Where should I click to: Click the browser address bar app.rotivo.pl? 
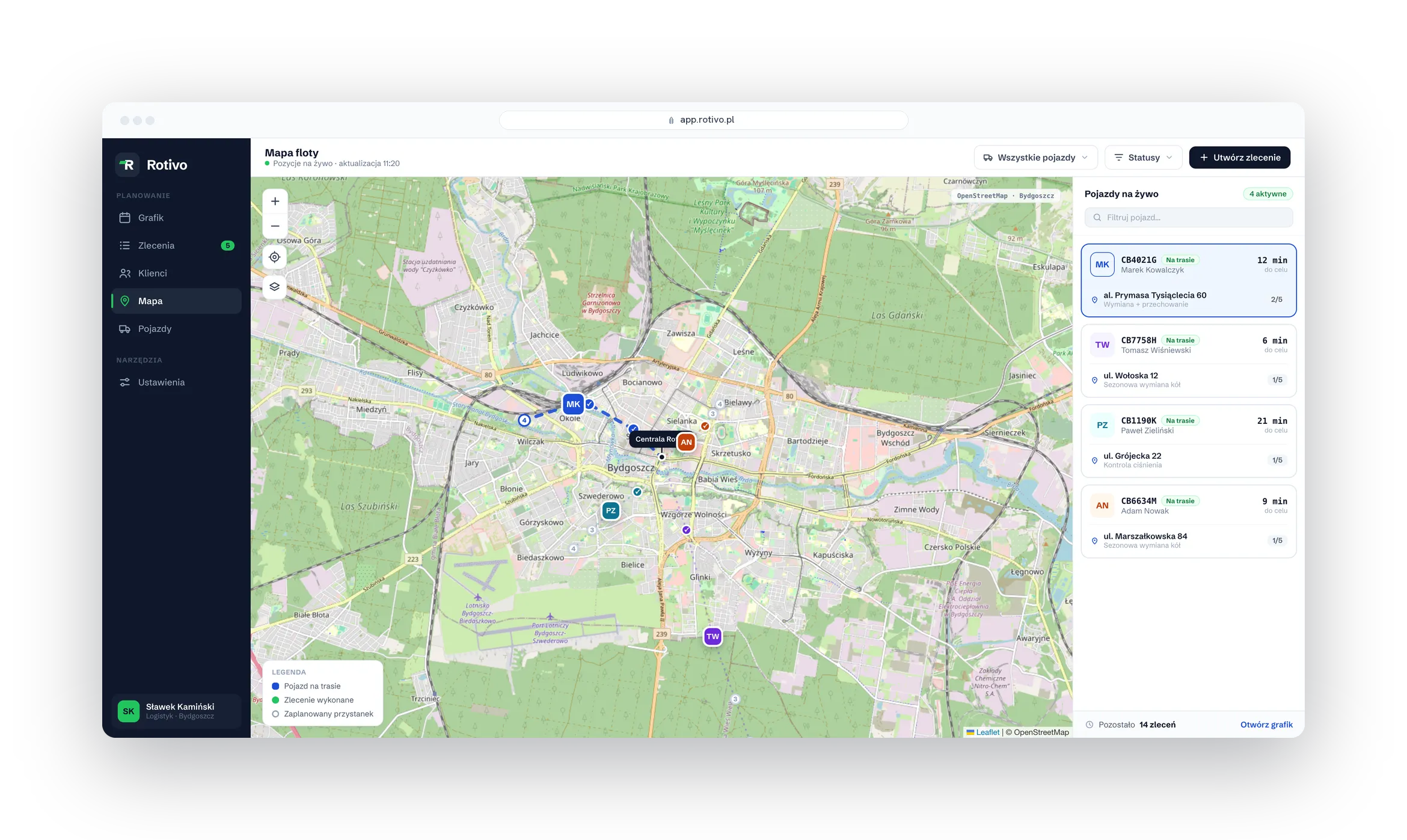click(703, 120)
